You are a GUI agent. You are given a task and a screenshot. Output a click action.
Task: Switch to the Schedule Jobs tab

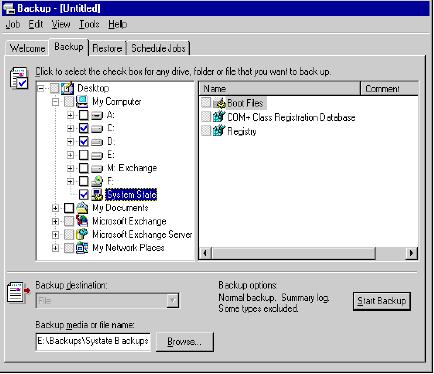pyautogui.click(x=158, y=48)
